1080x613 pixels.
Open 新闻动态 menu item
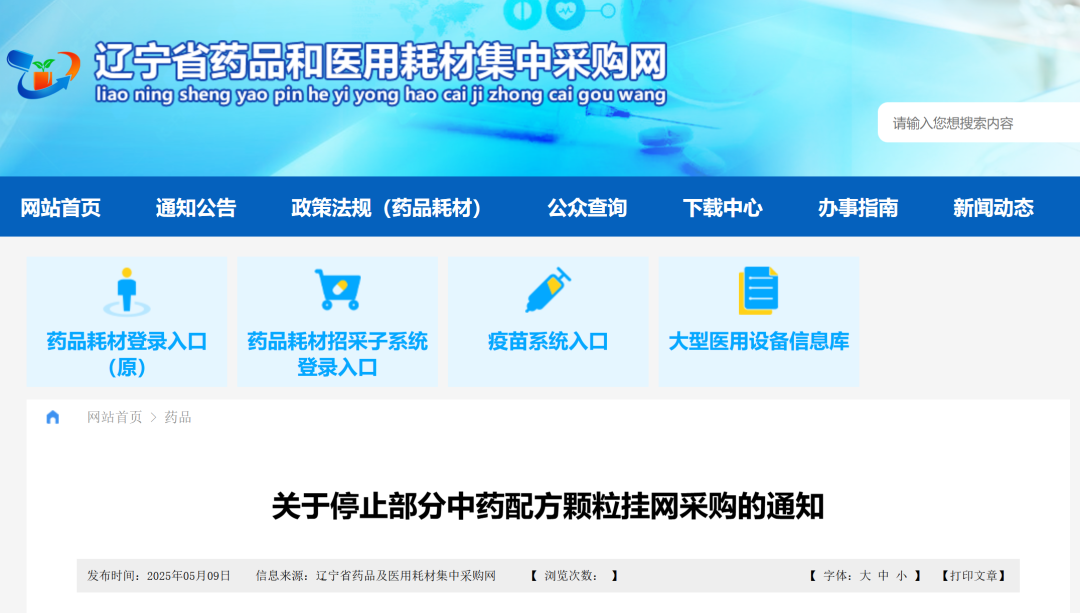pyautogui.click(x=993, y=207)
